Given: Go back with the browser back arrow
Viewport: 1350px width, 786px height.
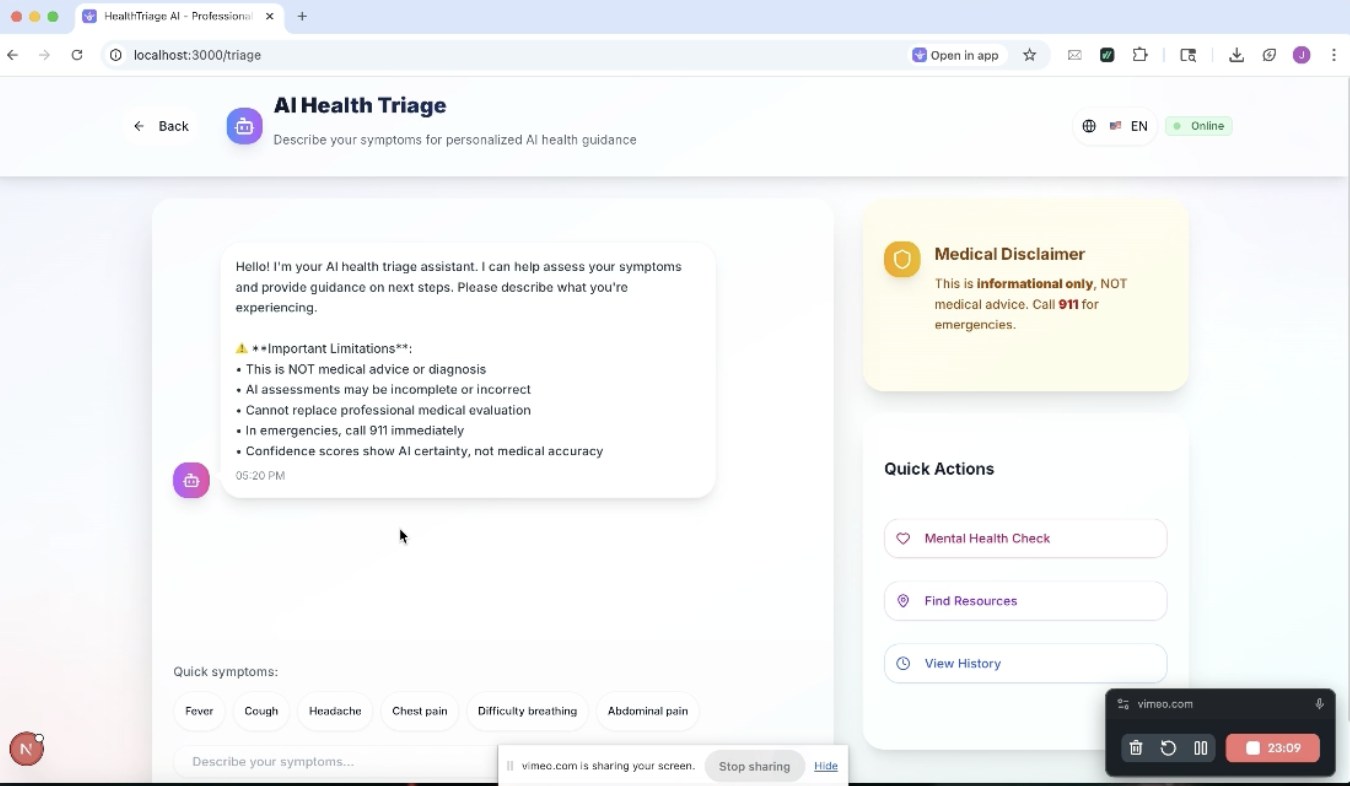Looking at the screenshot, I should click(x=12, y=55).
